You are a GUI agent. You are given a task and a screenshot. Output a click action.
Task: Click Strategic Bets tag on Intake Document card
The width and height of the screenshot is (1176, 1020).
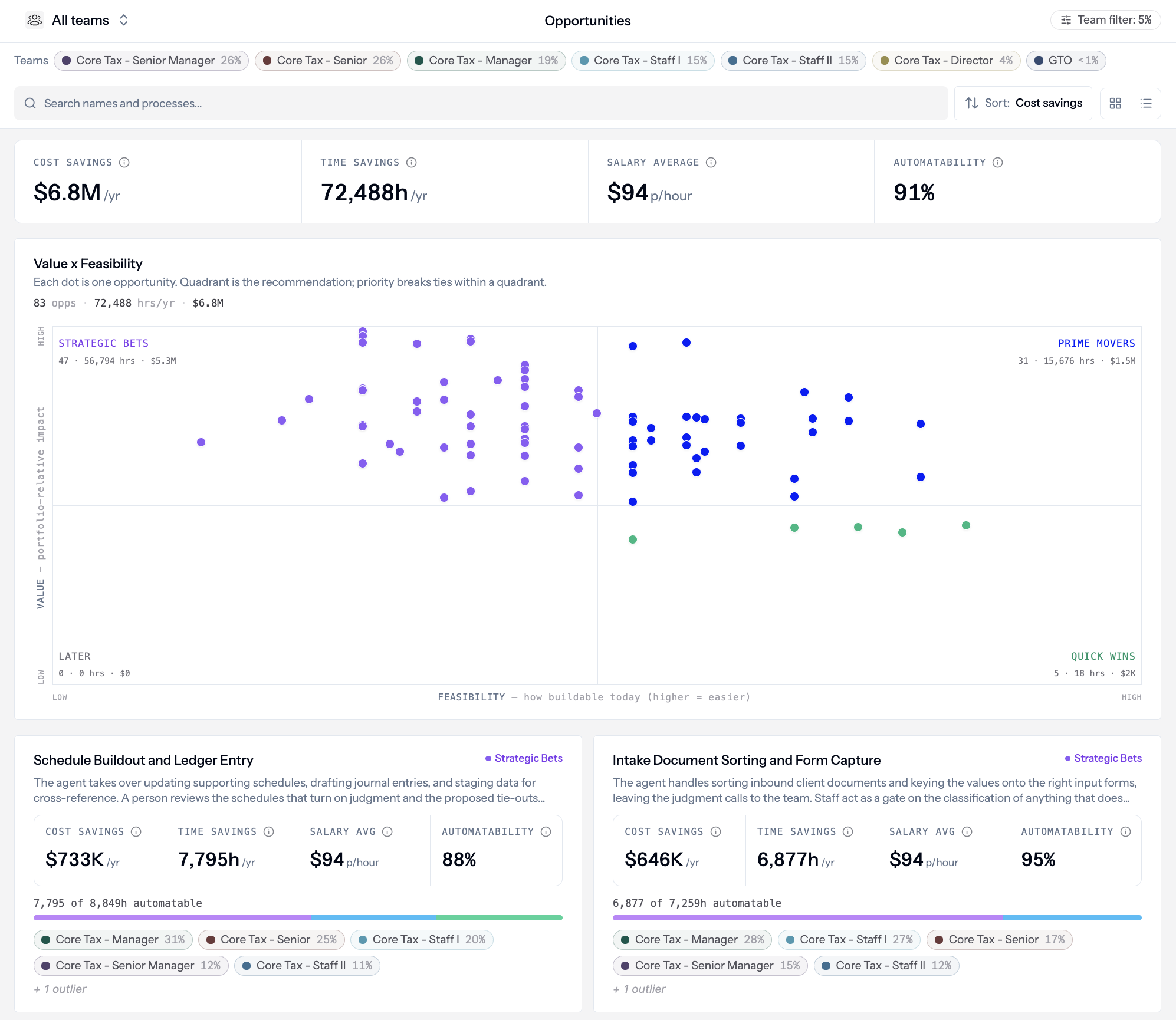coord(1103,758)
